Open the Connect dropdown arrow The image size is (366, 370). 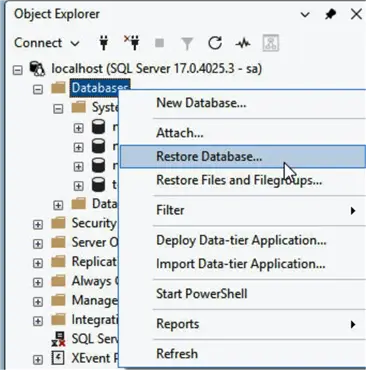(x=75, y=43)
